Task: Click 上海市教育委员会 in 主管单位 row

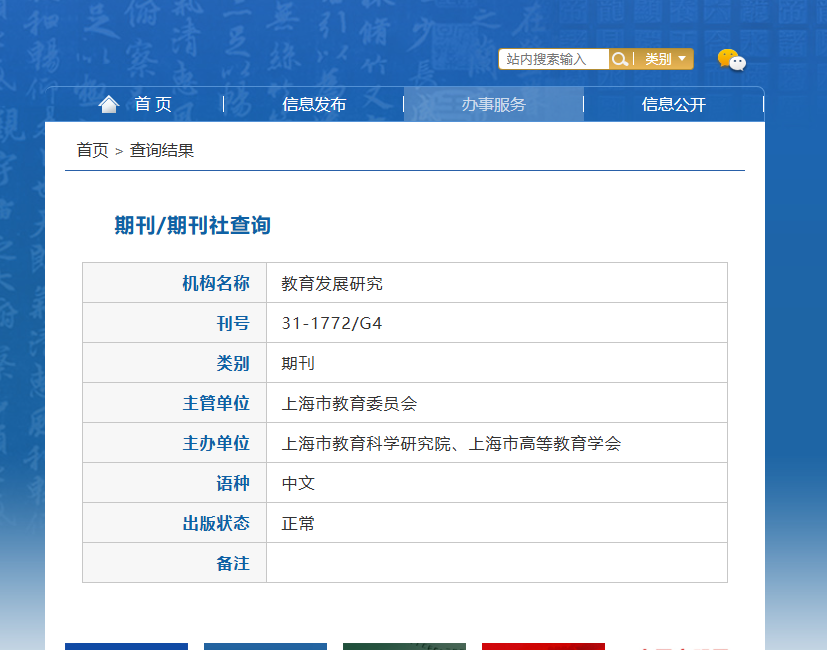Action: pyautogui.click(x=349, y=404)
